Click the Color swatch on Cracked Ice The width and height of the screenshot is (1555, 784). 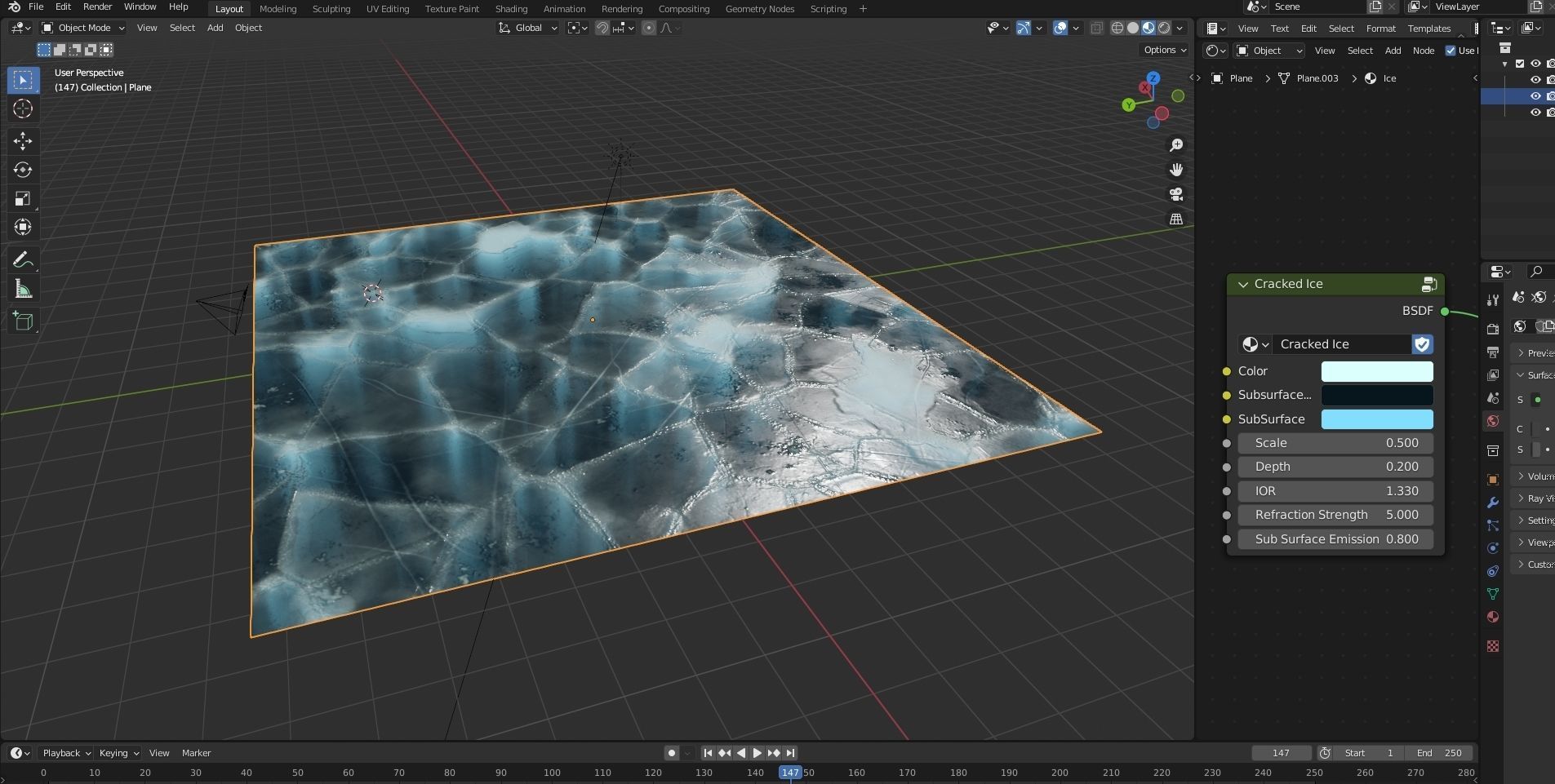(1377, 371)
